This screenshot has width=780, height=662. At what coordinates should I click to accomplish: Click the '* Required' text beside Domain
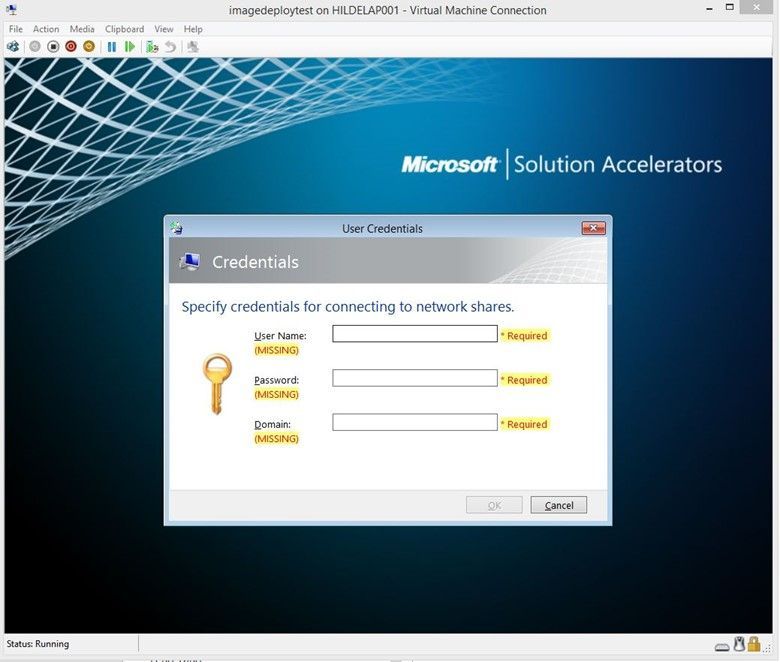tap(524, 424)
